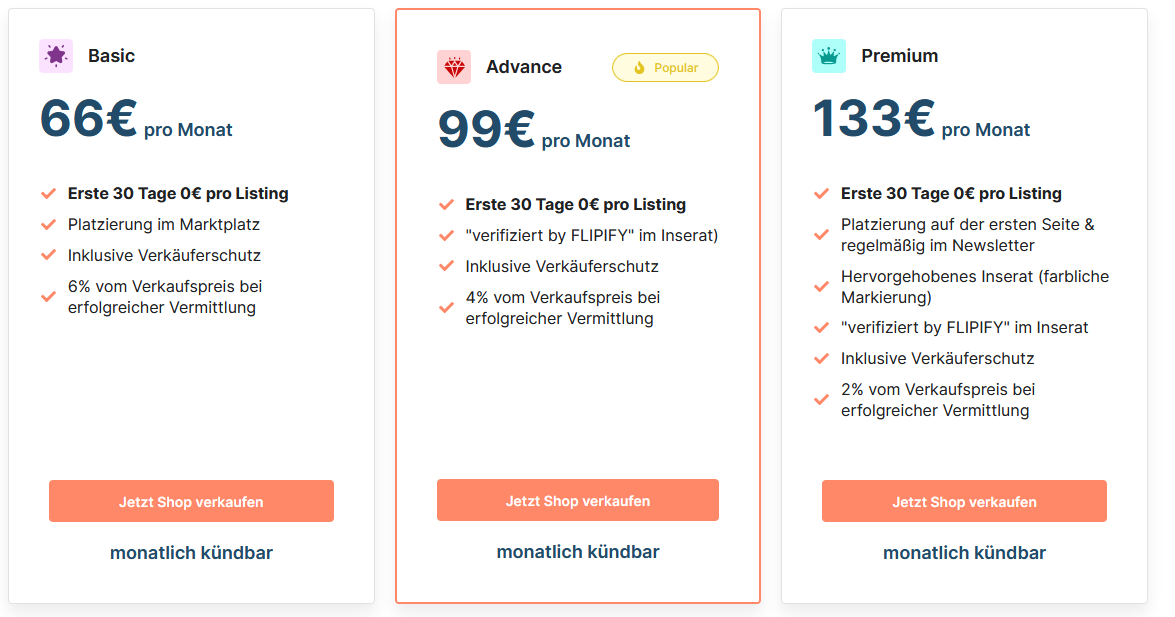This screenshot has height=617, width=1175.
Task: Click checkmark beside 4% vom Verkaufspreis
Action: point(447,307)
